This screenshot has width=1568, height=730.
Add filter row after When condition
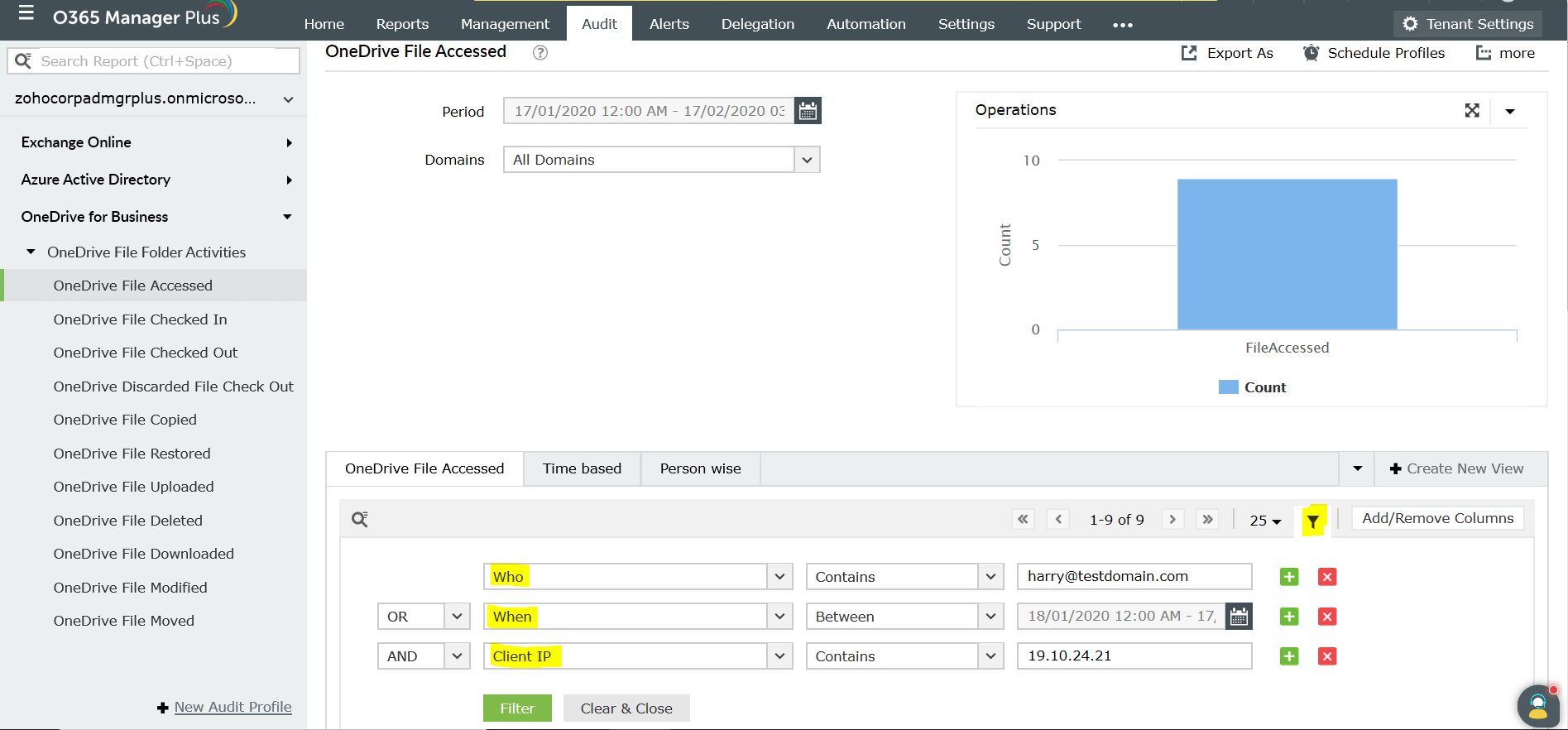(1289, 617)
